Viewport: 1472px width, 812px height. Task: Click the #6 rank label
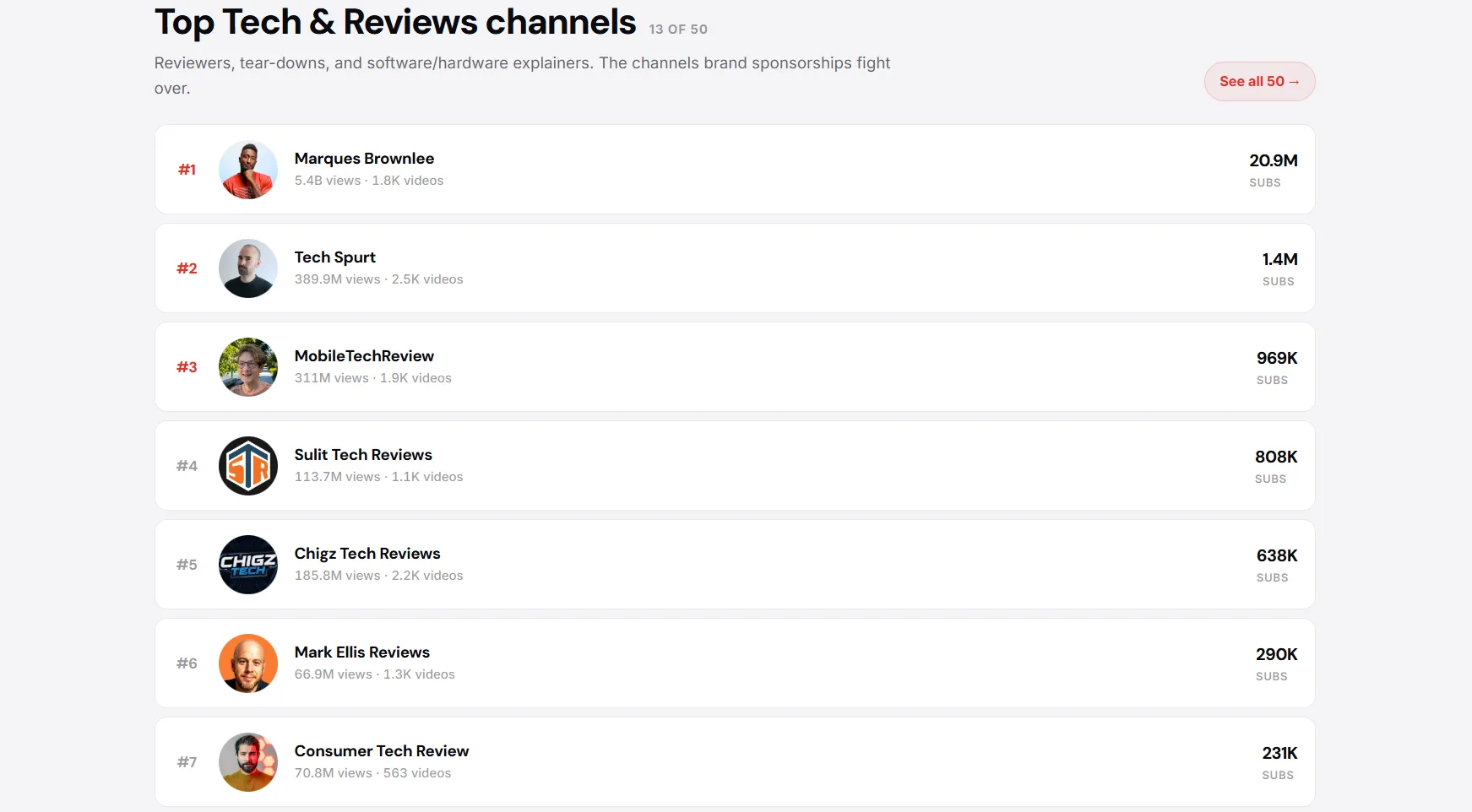pyautogui.click(x=187, y=663)
